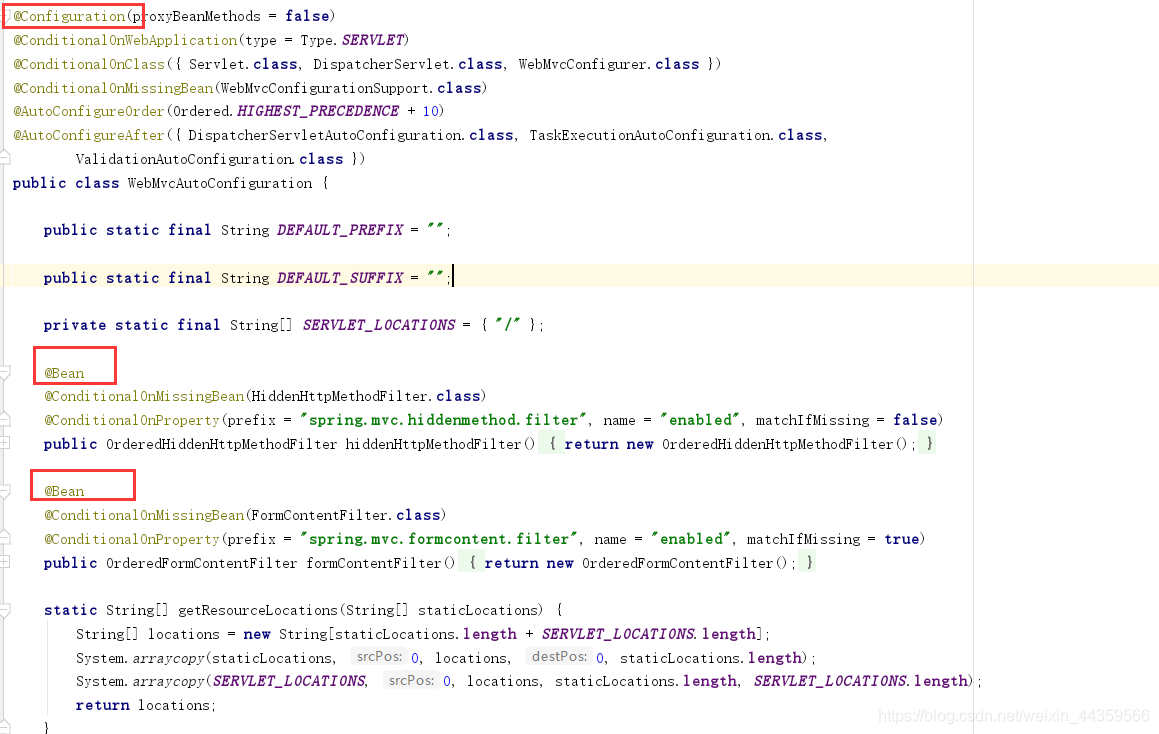Click the HIGHEST_PRECEDENCE constant
The height and width of the screenshot is (734, 1159).
pyautogui.click(x=318, y=111)
